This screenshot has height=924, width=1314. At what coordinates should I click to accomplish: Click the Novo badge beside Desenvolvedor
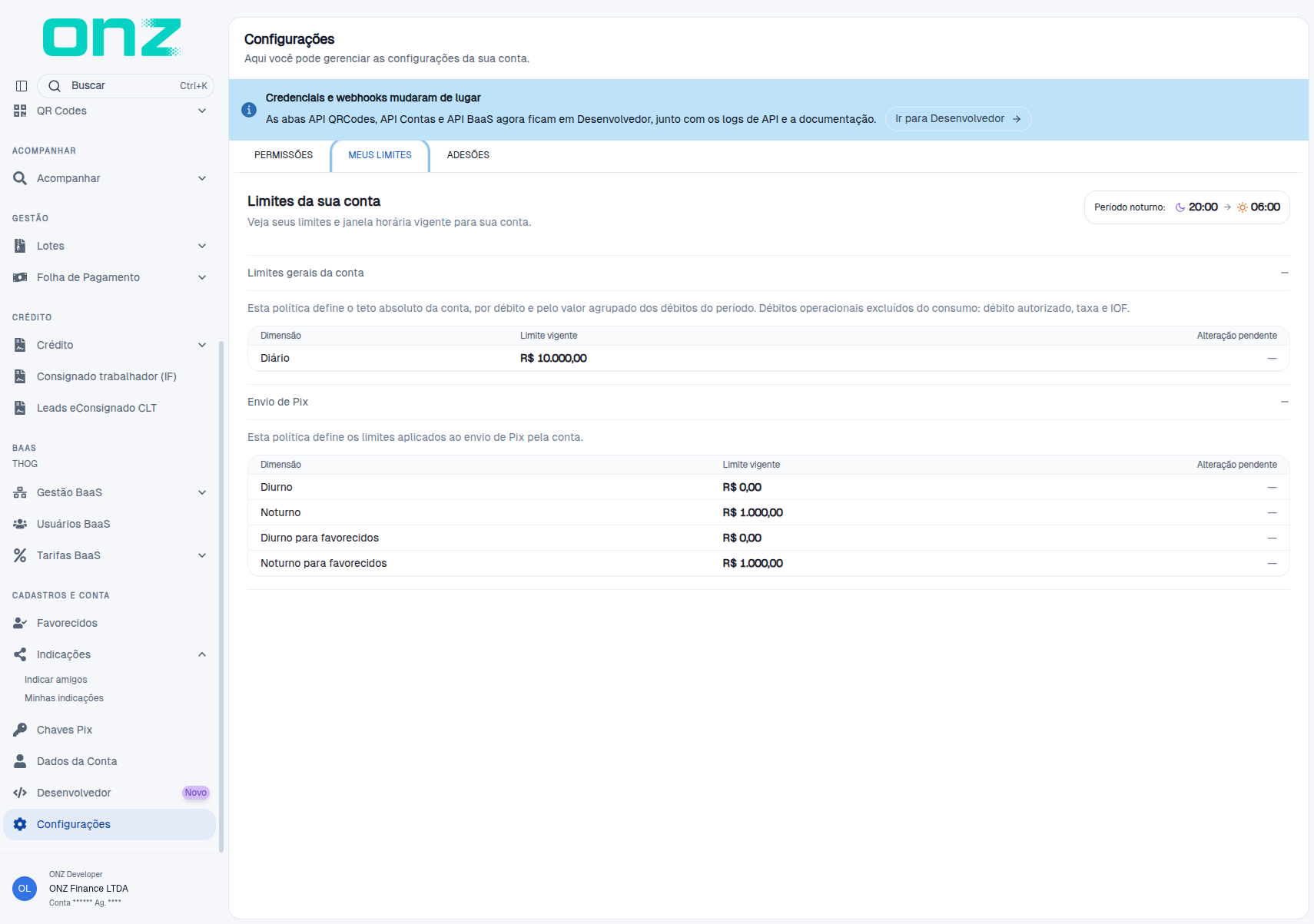tap(195, 793)
